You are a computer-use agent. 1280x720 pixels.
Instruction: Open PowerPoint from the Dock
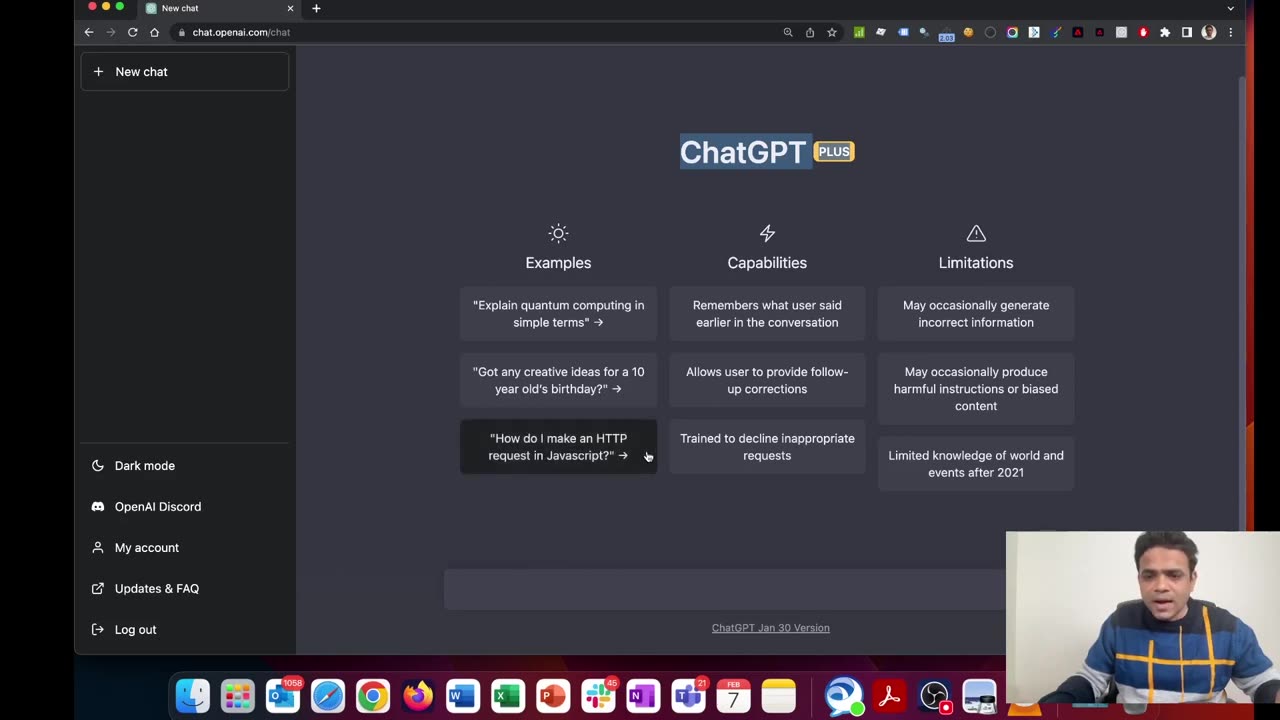553,696
